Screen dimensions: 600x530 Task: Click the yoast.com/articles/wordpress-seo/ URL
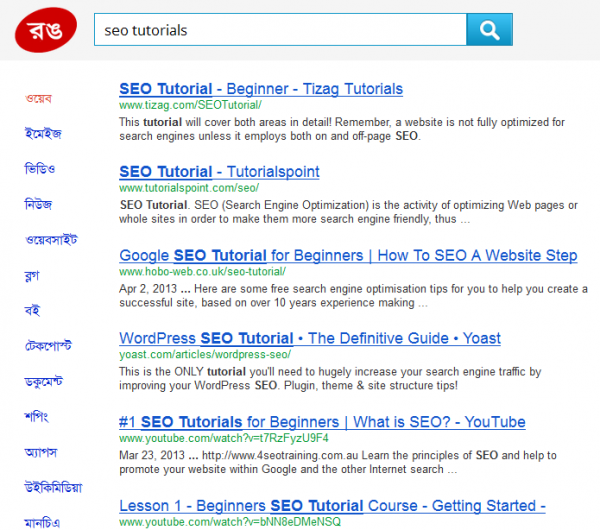(205, 354)
